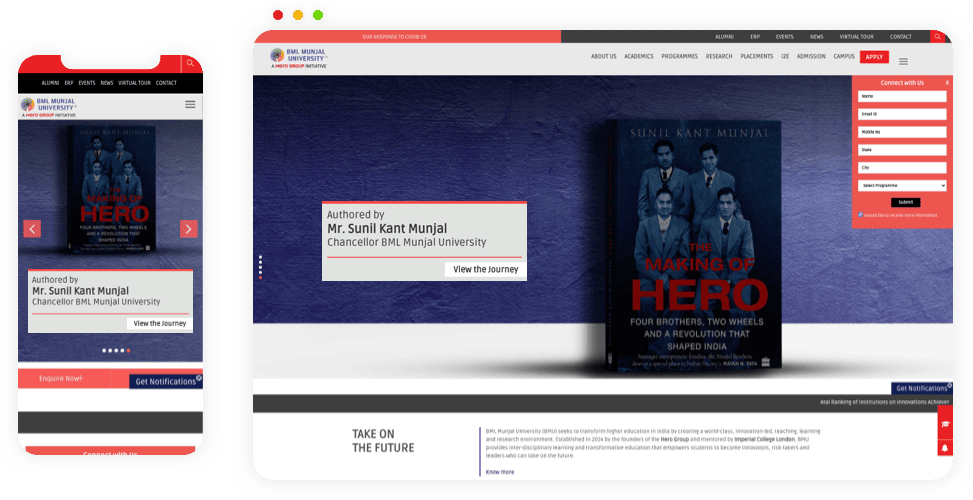Toggle 'I would like to receive more information' checkbox
This screenshot has width=973, height=500.
(x=860, y=215)
